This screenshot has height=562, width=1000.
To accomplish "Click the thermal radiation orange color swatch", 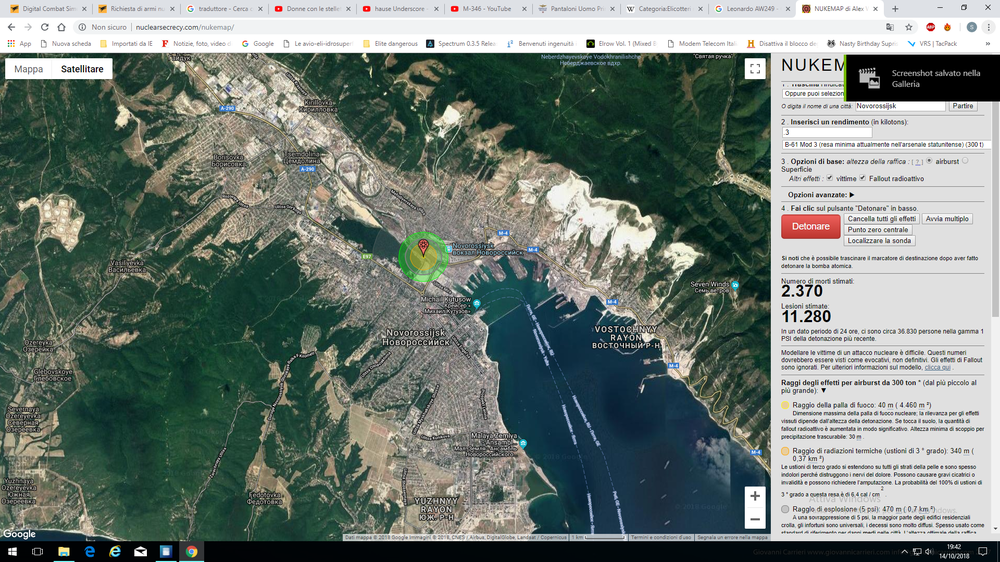I will pos(785,451).
